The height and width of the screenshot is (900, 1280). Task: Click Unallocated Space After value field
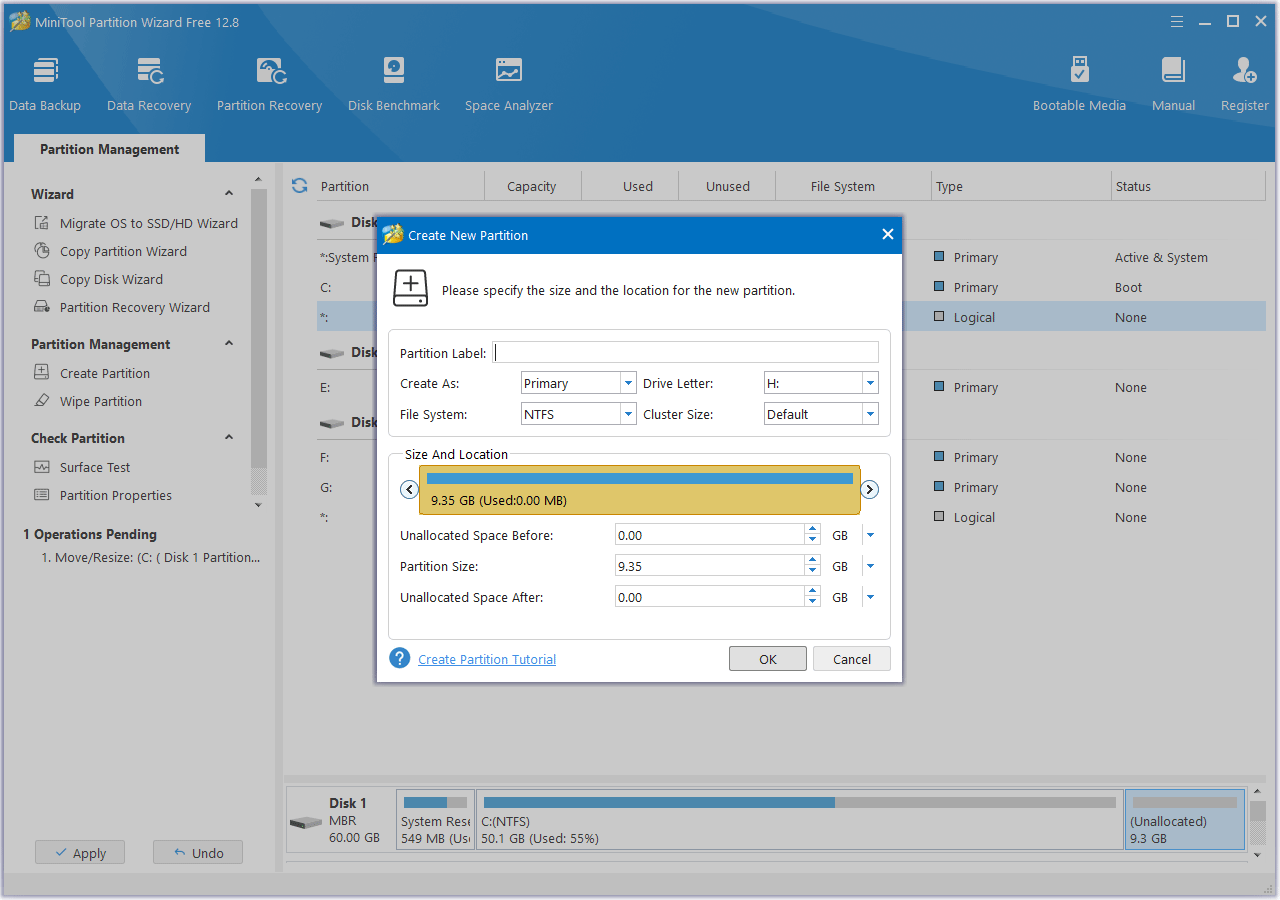[x=710, y=598]
